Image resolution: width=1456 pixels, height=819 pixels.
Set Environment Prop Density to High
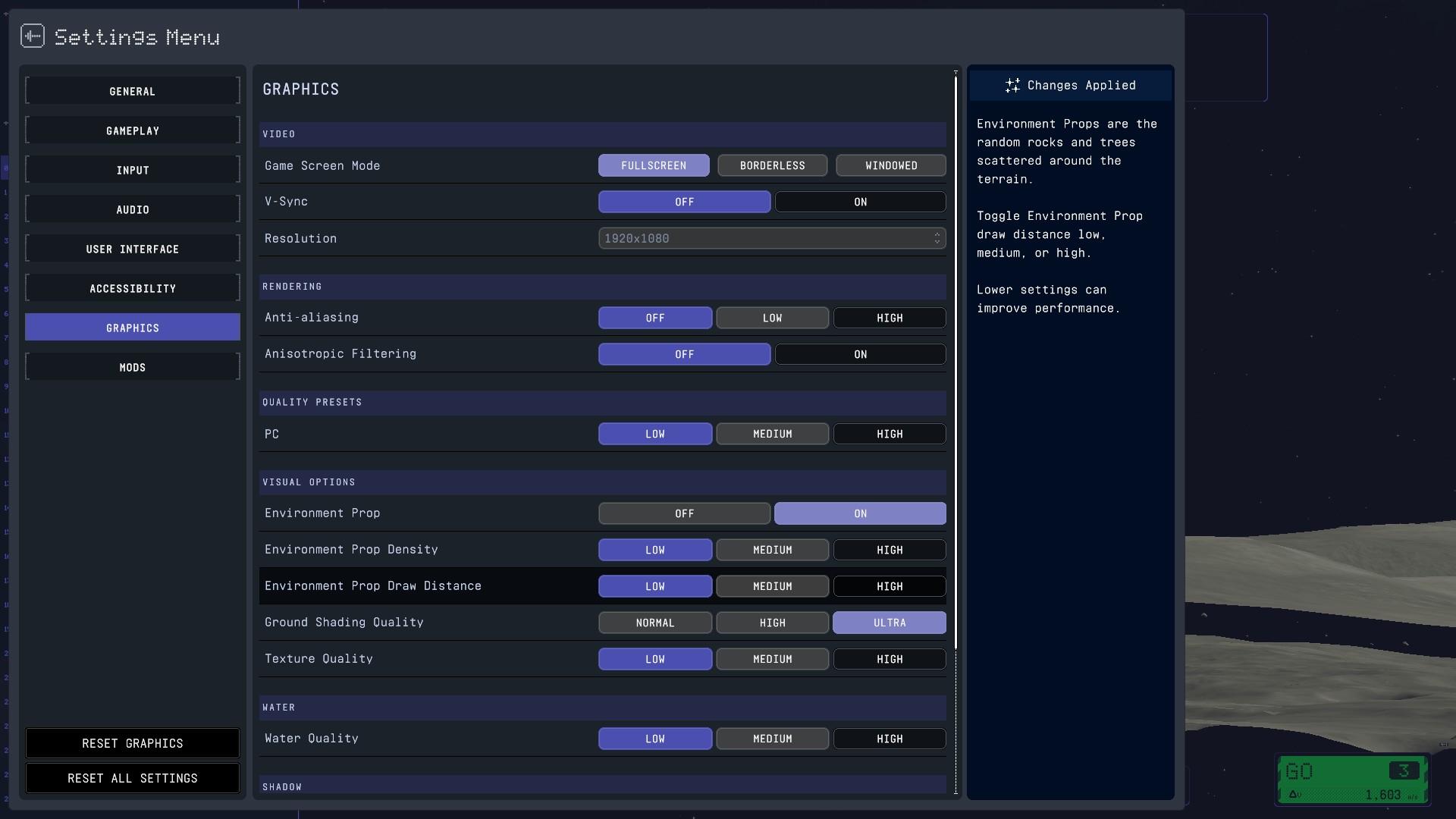(x=890, y=550)
